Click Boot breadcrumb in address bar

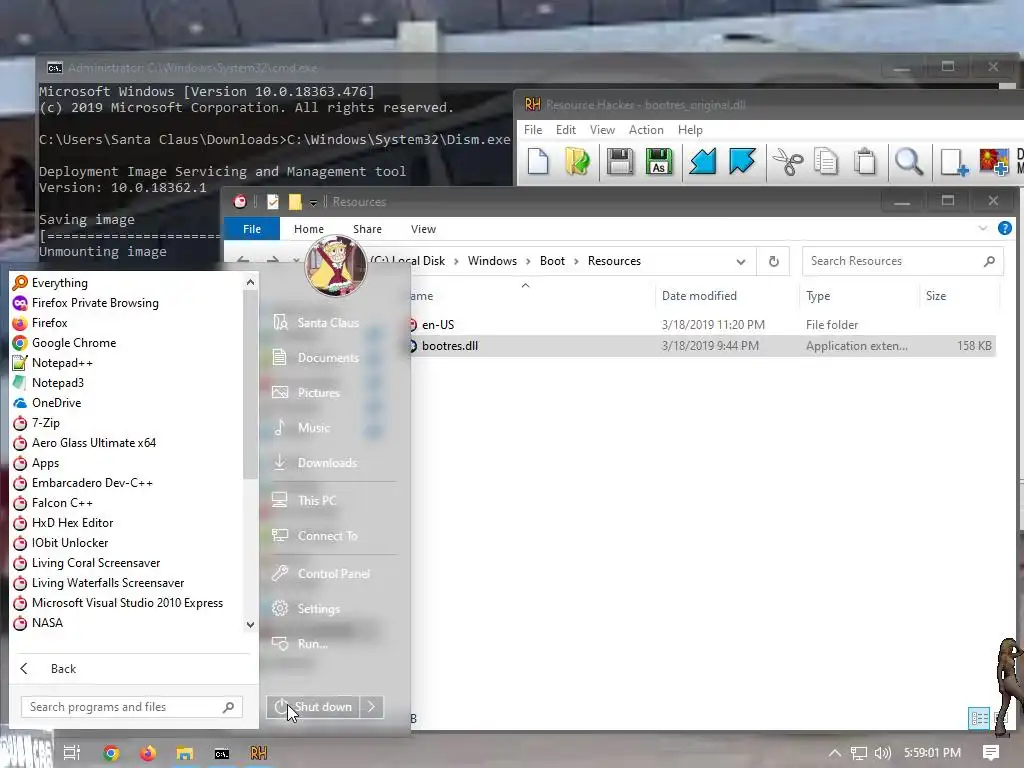pyautogui.click(x=552, y=261)
